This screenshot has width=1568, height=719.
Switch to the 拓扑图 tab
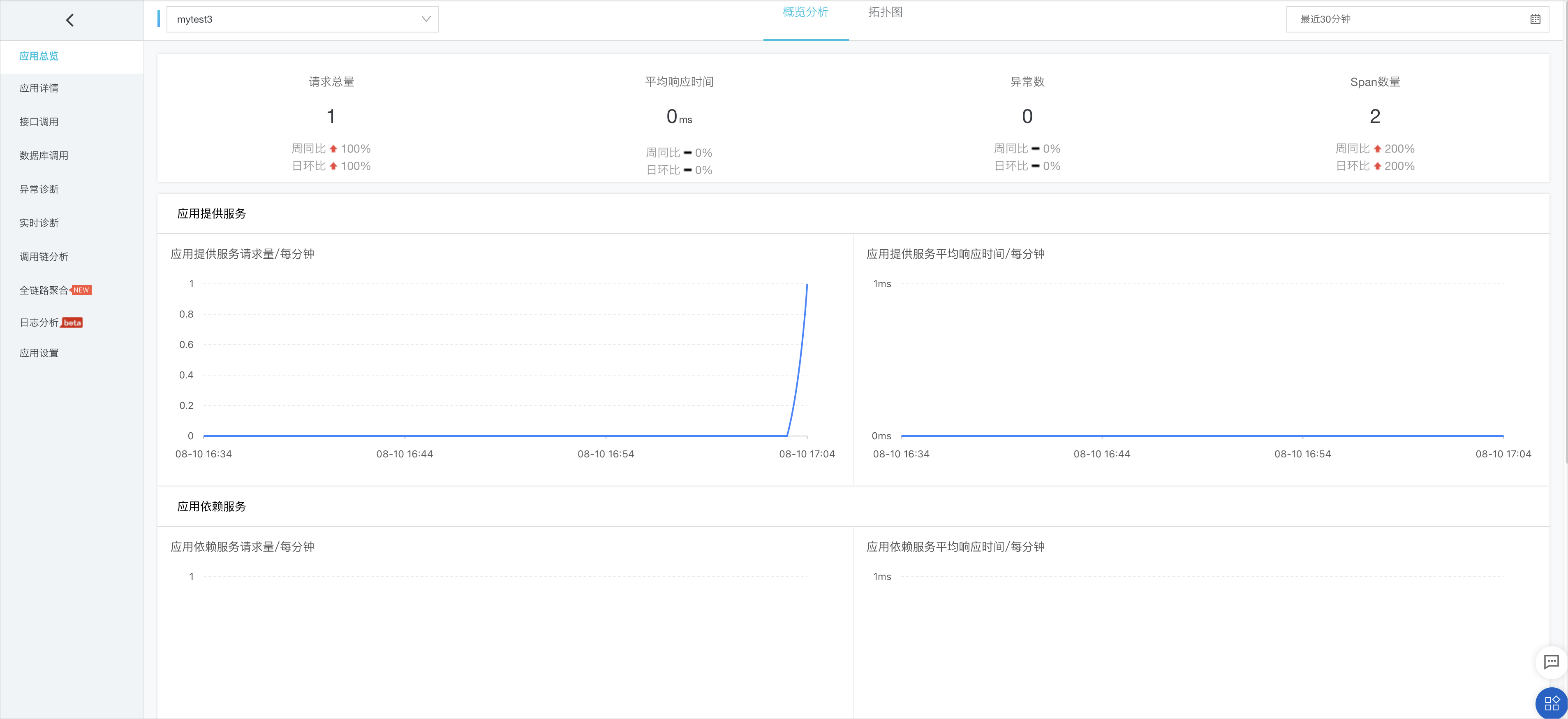[x=885, y=12]
